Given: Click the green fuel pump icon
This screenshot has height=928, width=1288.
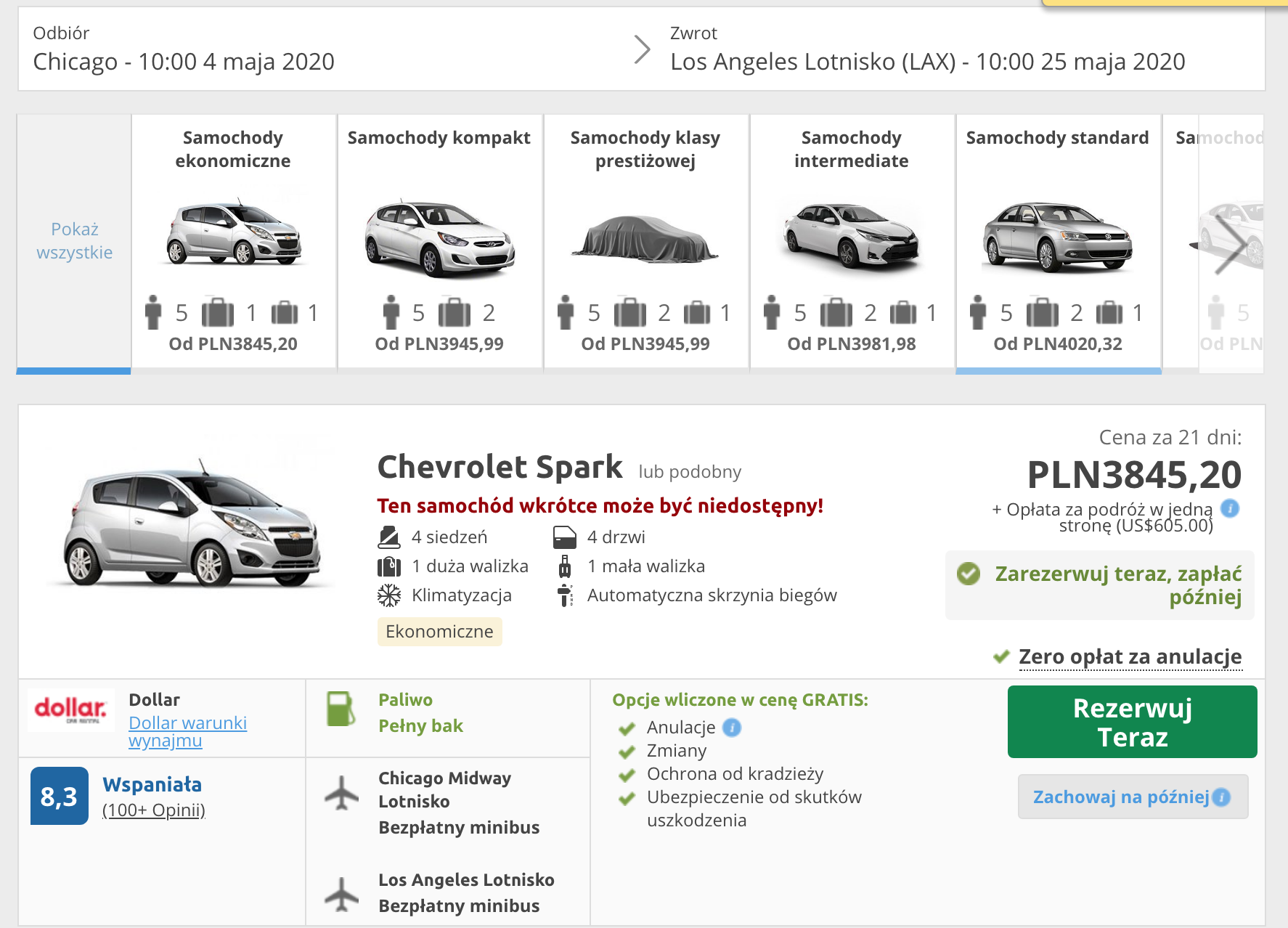Looking at the screenshot, I should pyautogui.click(x=340, y=709).
